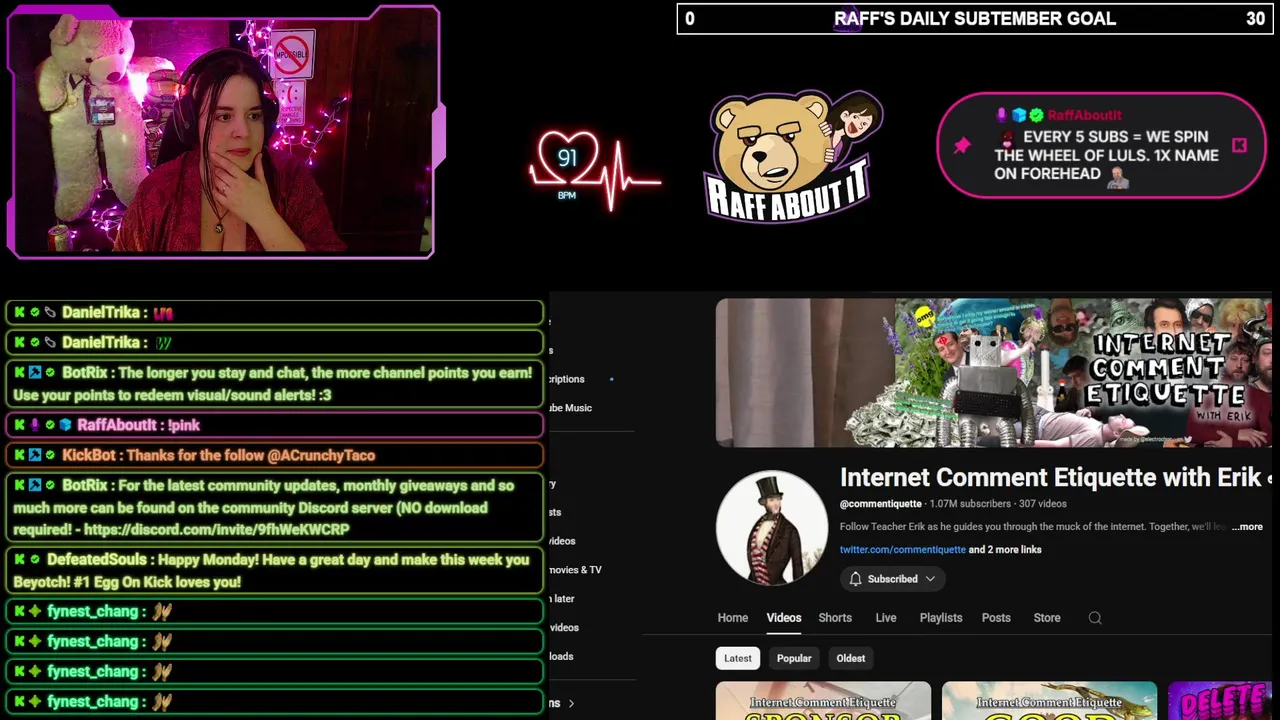1280x720 pixels.
Task: Open the Watch later sidebar item
Action: (563, 599)
